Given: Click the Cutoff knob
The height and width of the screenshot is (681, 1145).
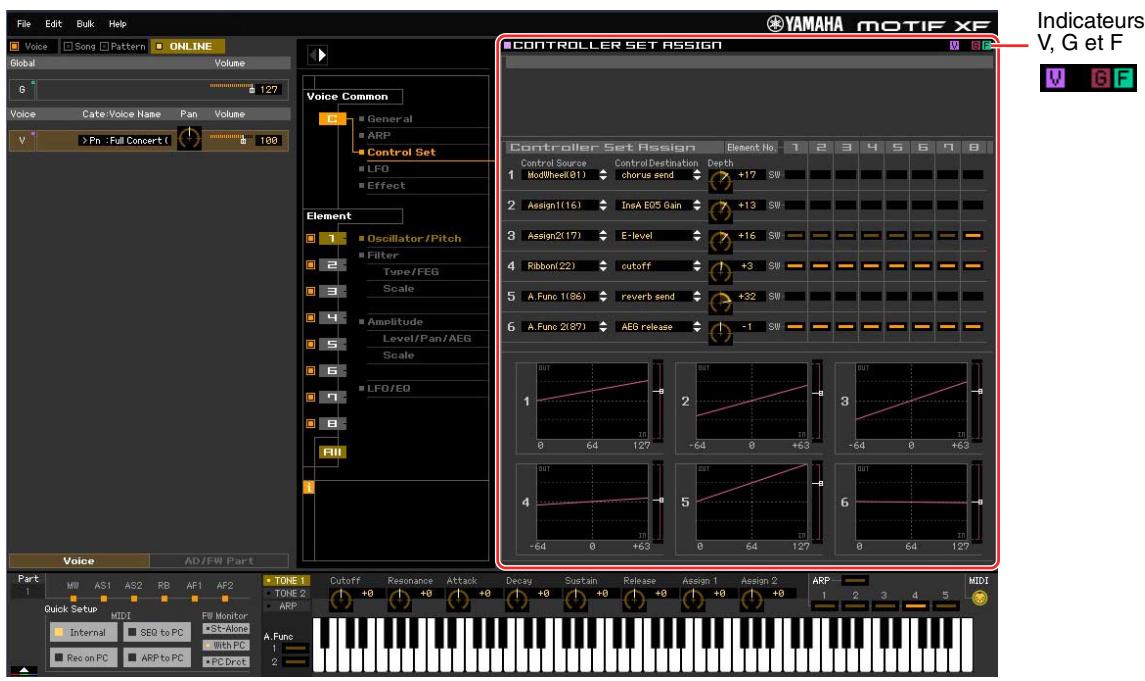Looking at the screenshot, I should point(340,601).
